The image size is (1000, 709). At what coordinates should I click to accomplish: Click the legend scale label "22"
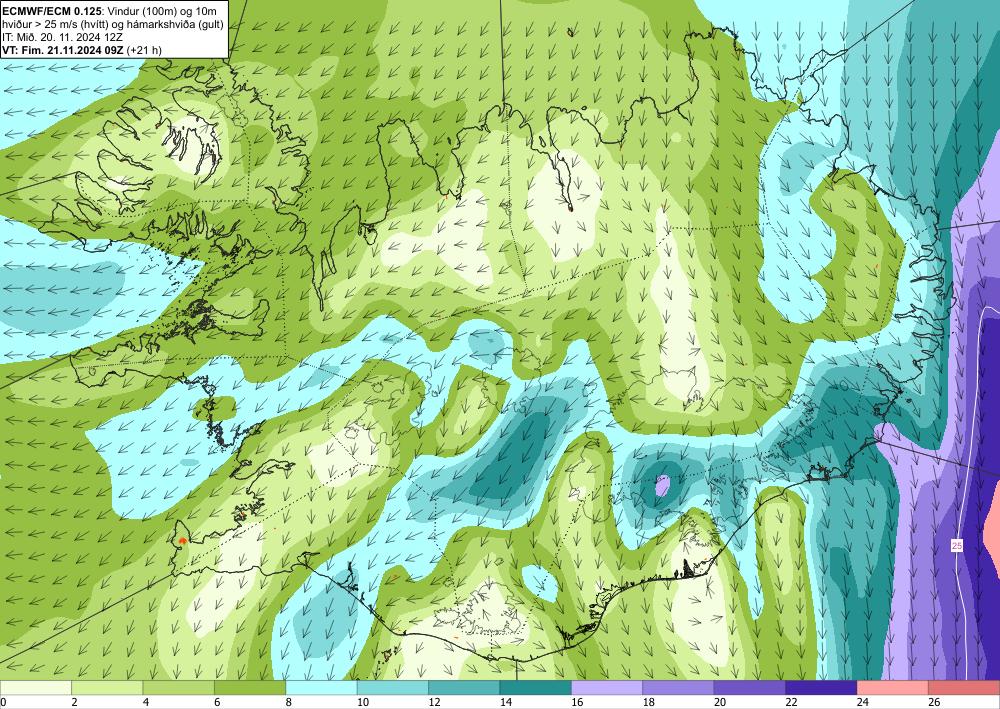click(791, 702)
